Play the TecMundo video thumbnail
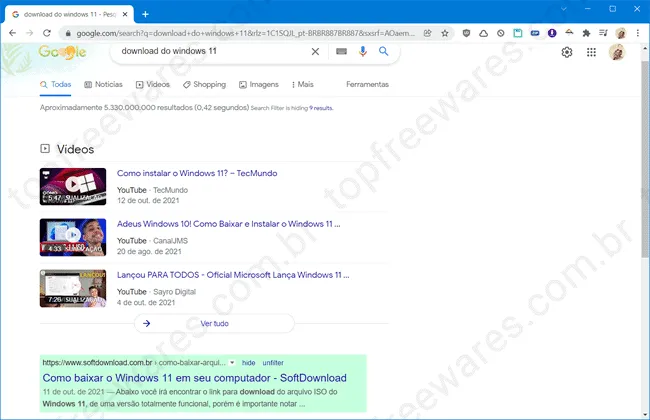 (73, 187)
